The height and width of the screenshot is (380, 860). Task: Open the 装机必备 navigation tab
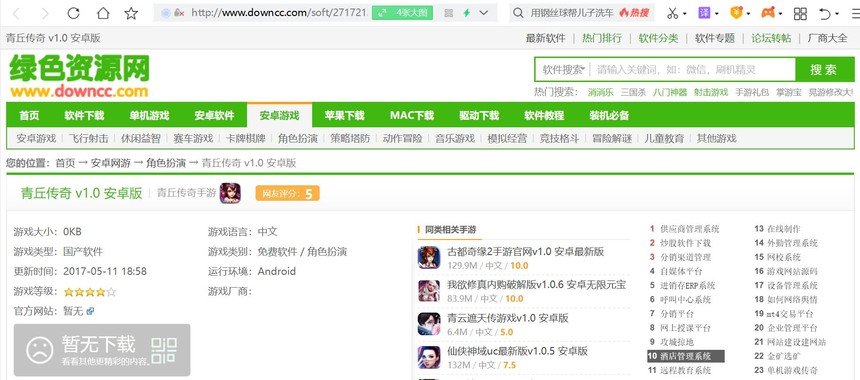coord(609,115)
